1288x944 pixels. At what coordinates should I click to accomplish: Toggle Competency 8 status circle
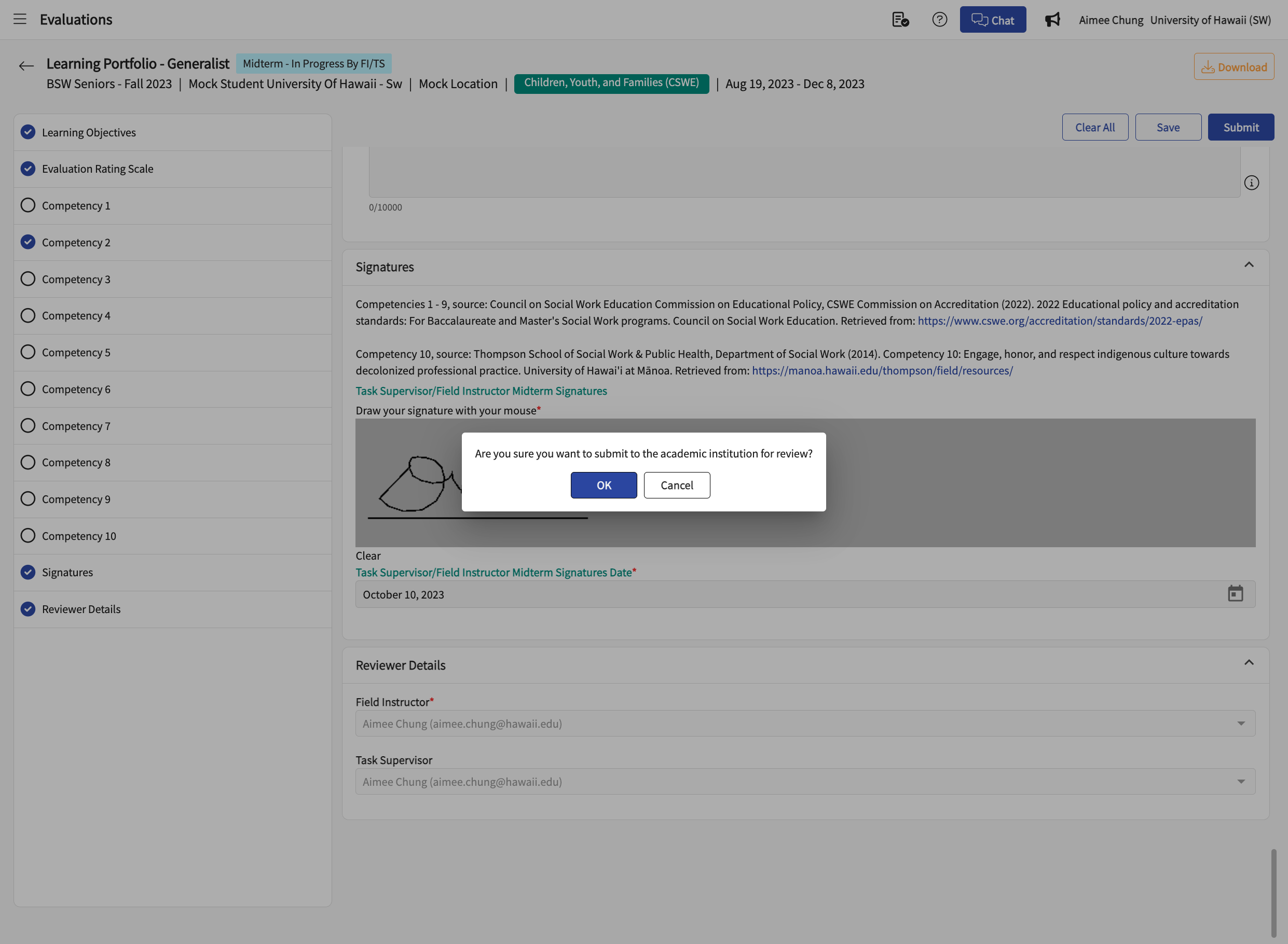pyautogui.click(x=28, y=462)
